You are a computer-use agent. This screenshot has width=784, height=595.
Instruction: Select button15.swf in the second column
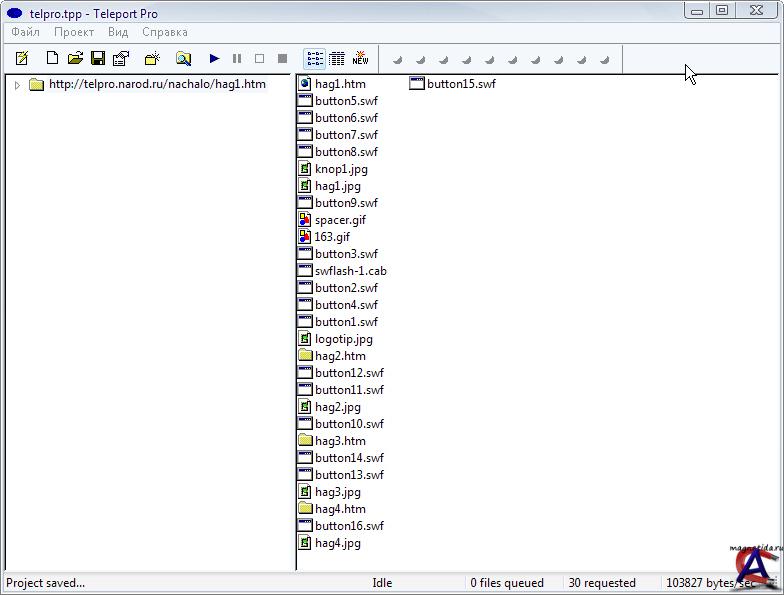[460, 84]
